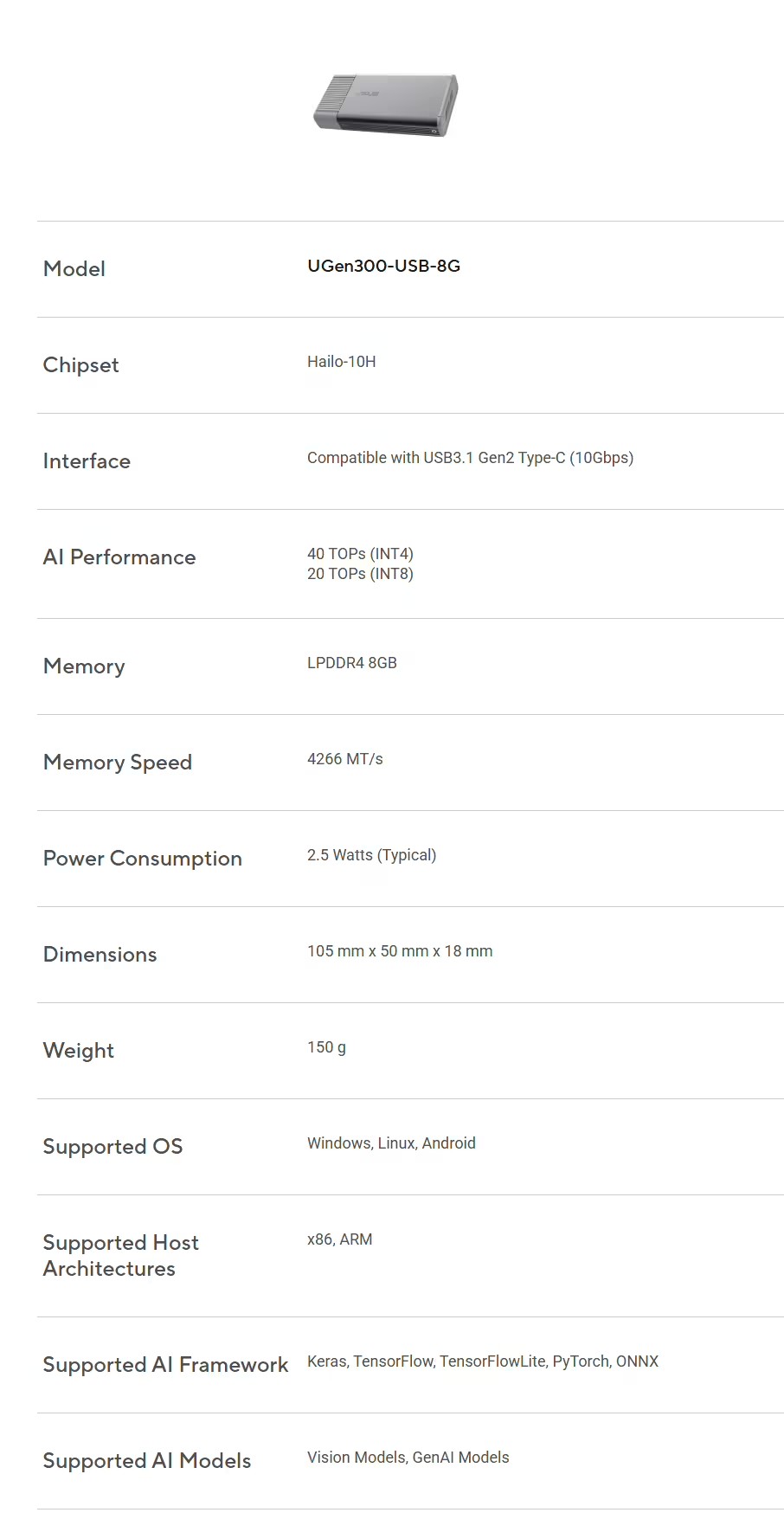Click the 4266 MT/s memory speed value
The height and width of the screenshot is (1532, 784).
344,759
